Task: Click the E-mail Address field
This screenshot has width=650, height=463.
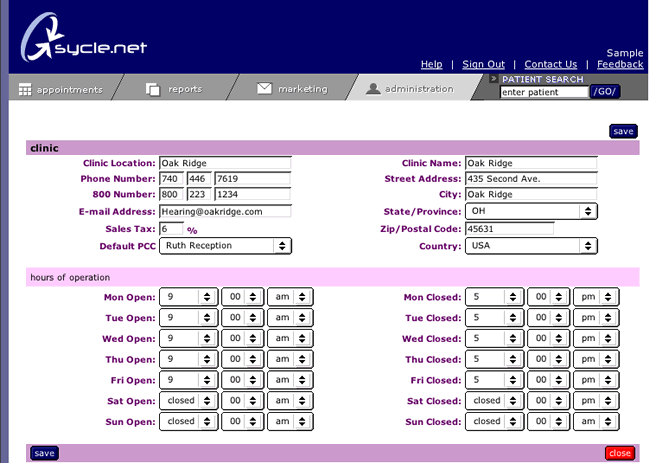Action: [x=225, y=212]
